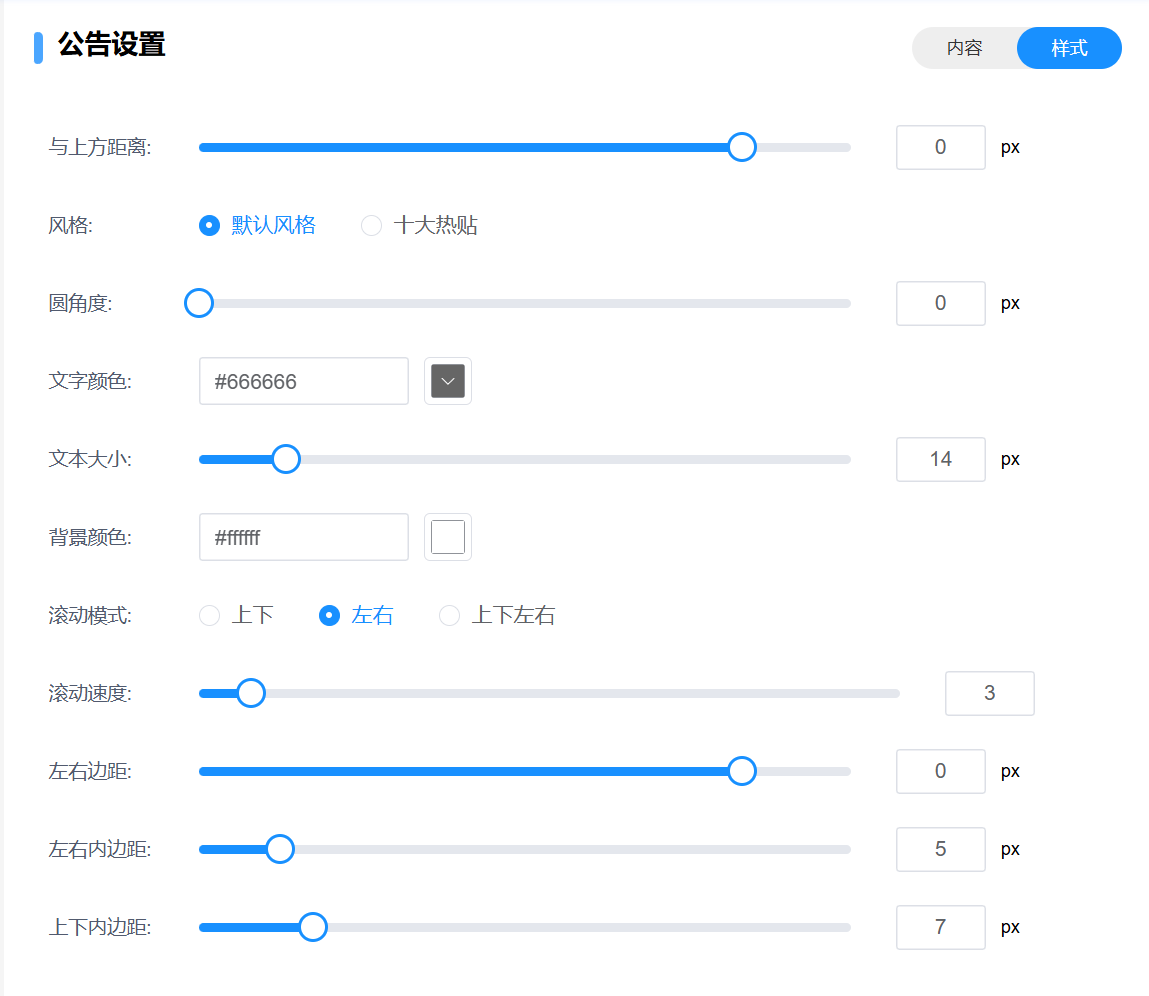Viewport: 1149px width, 996px height.
Task: Select the 十大热贴 style option
Action: tap(371, 226)
